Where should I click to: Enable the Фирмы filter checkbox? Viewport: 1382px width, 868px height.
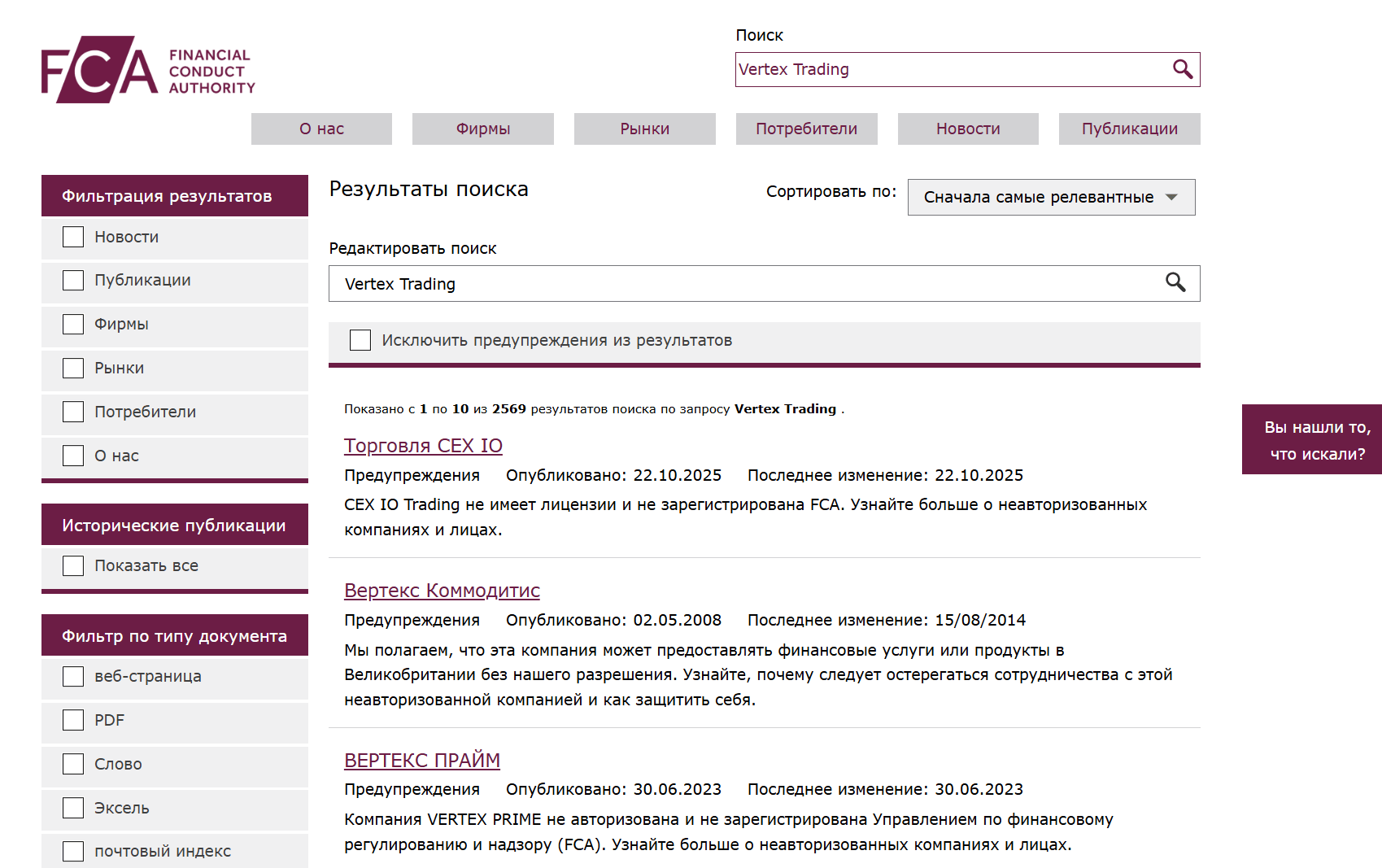coord(73,325)
